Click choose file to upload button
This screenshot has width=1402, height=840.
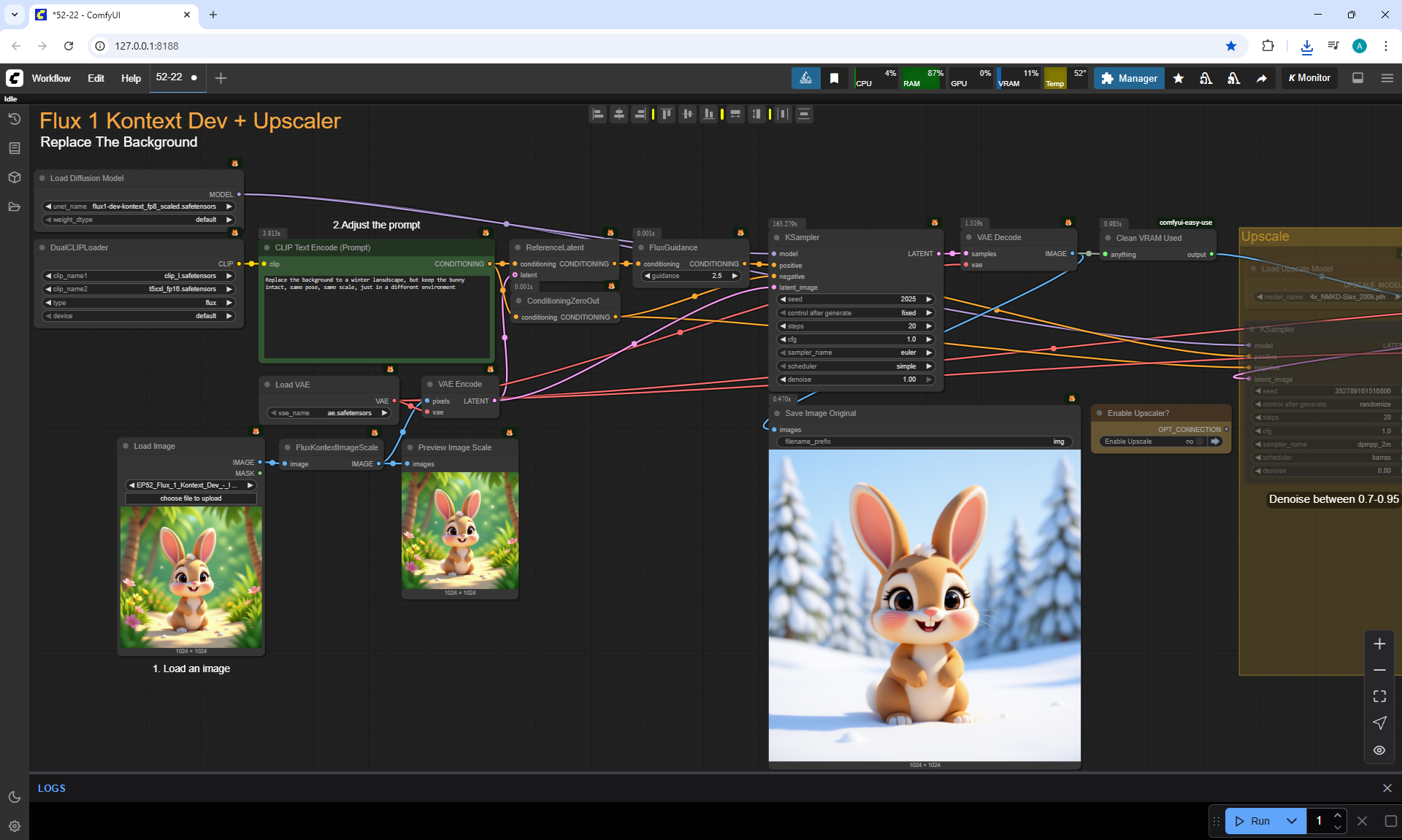pyautogui.click(x=191, y=498)
